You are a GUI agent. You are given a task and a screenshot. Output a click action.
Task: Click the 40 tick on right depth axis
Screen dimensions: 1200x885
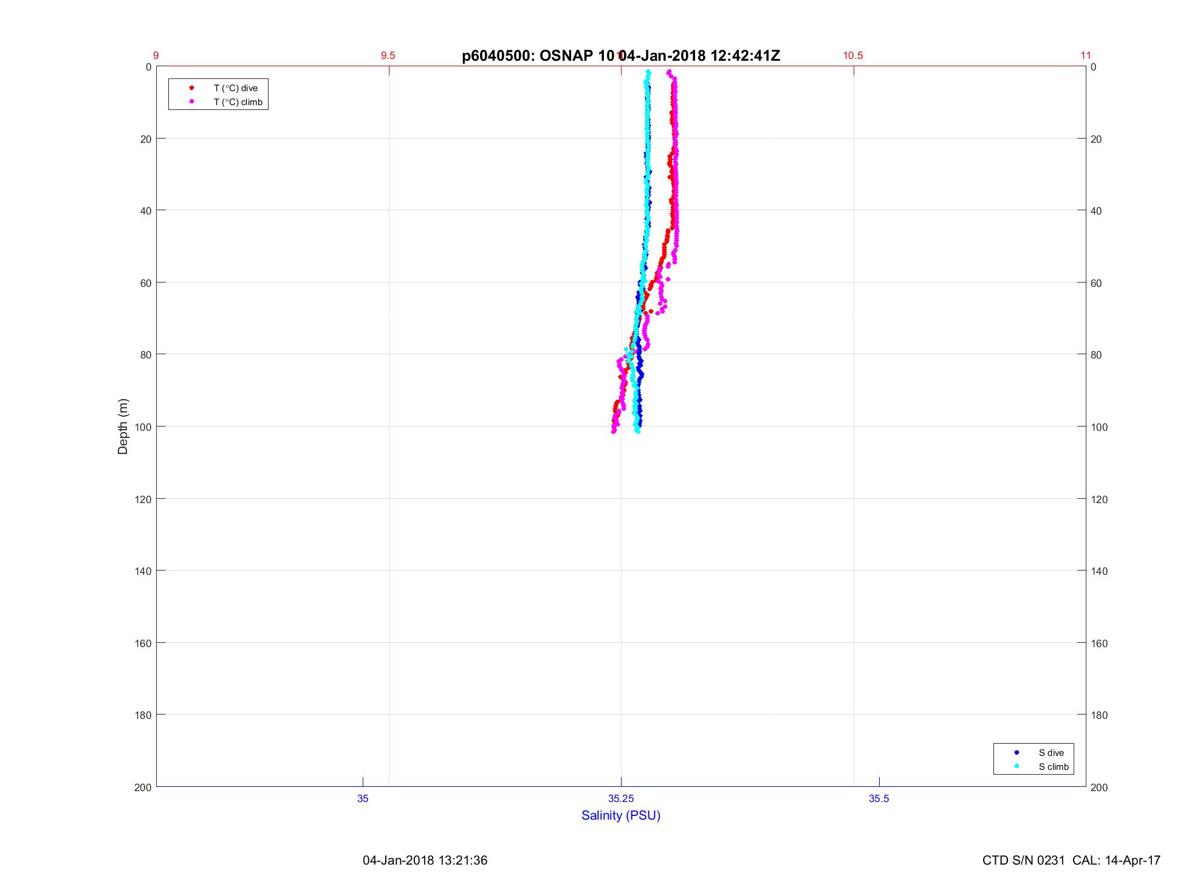tap(1097, 211)
